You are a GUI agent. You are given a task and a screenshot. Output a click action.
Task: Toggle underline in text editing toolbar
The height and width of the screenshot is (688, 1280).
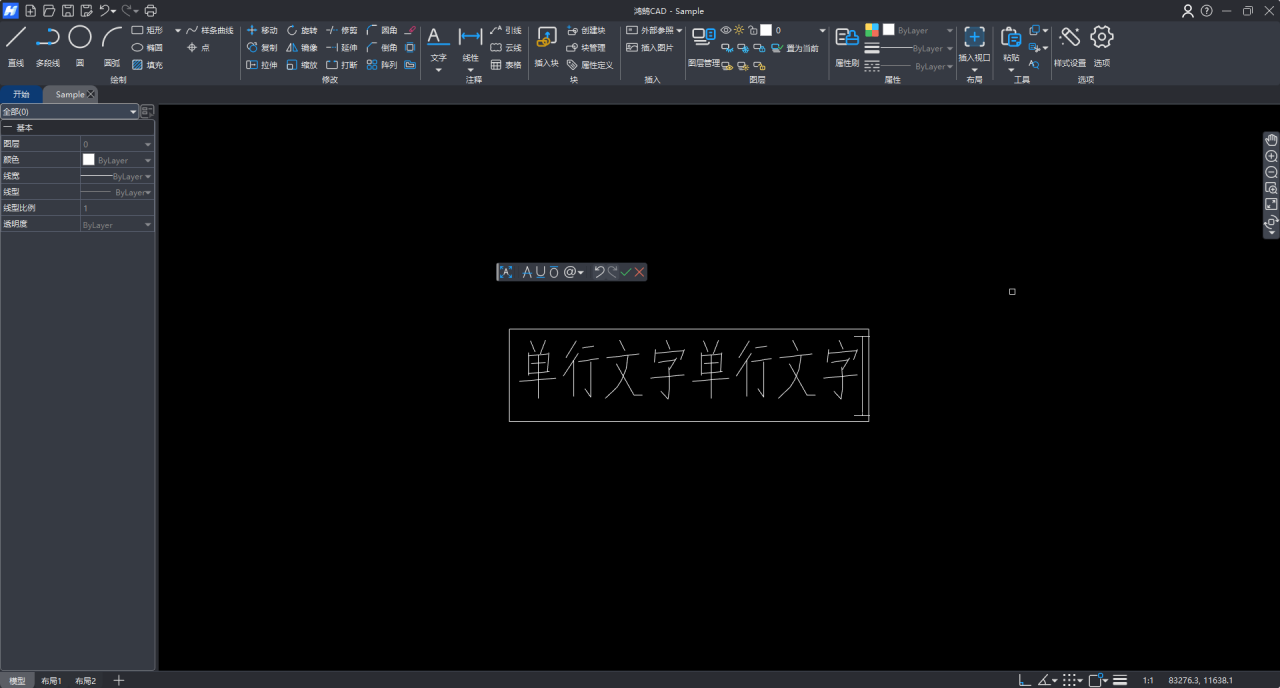click(541, 272)
